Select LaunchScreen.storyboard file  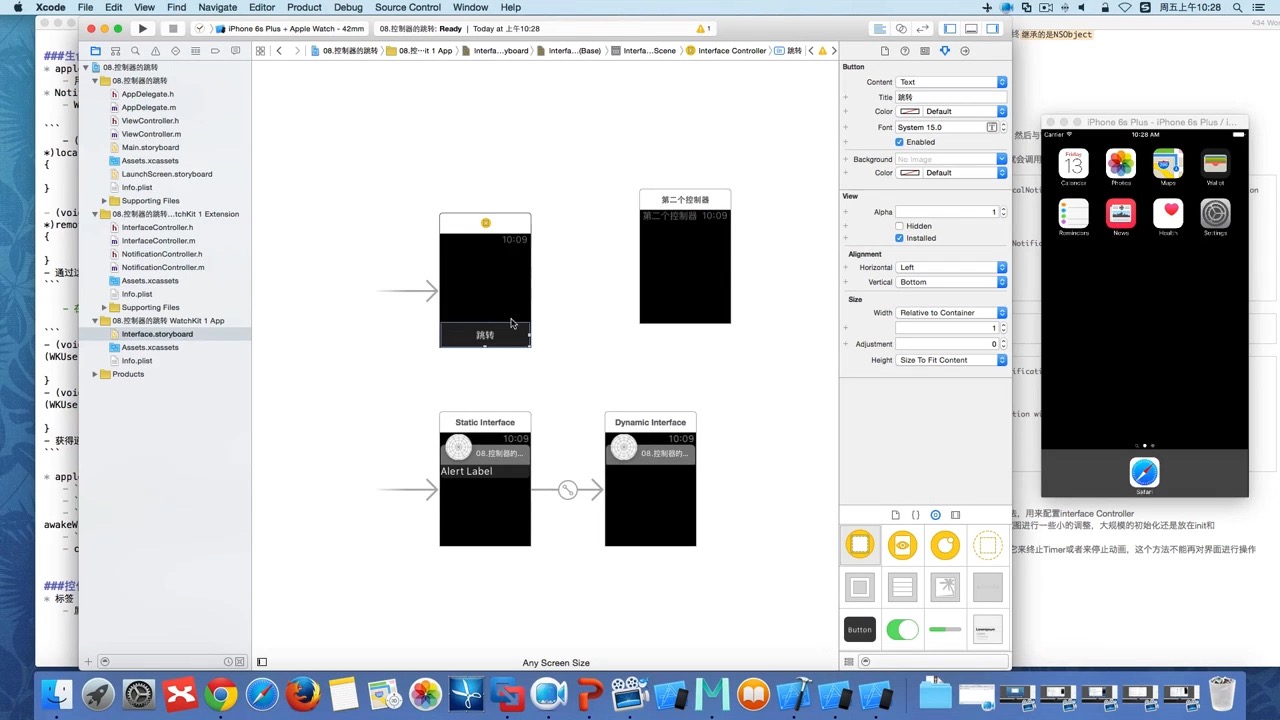point(165,174)
